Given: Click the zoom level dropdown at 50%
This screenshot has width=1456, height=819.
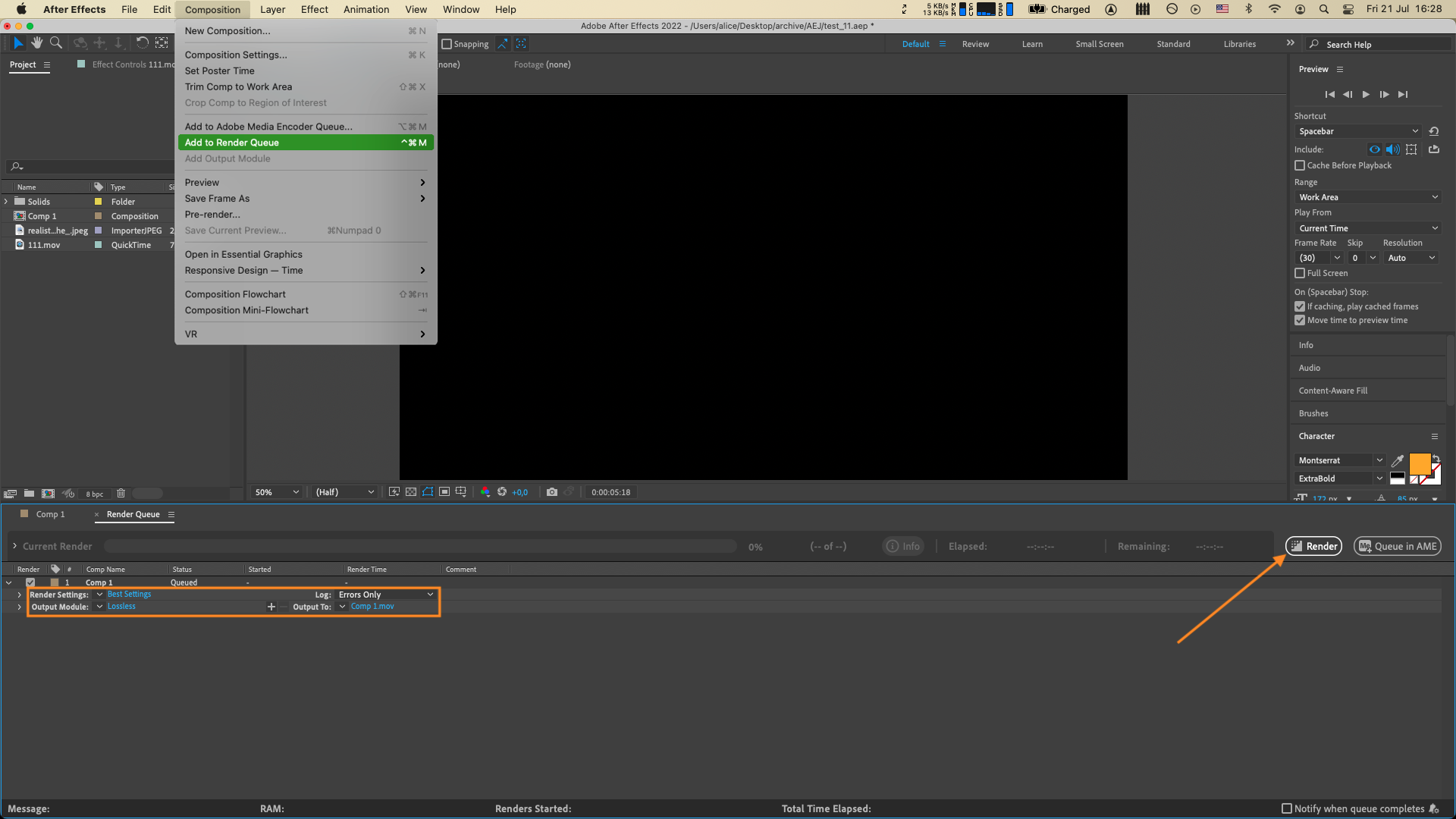Looking at the screenshot, I should pyautogui.click(x=275, y=492).
